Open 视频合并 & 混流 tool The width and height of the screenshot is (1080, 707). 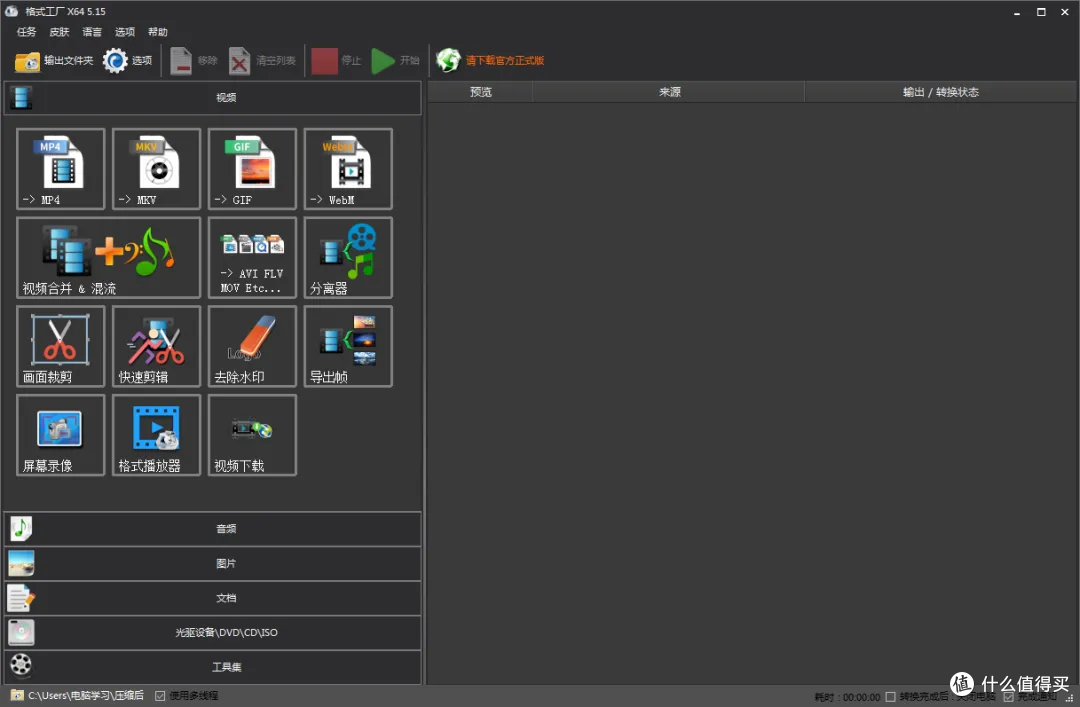[109, 258]
